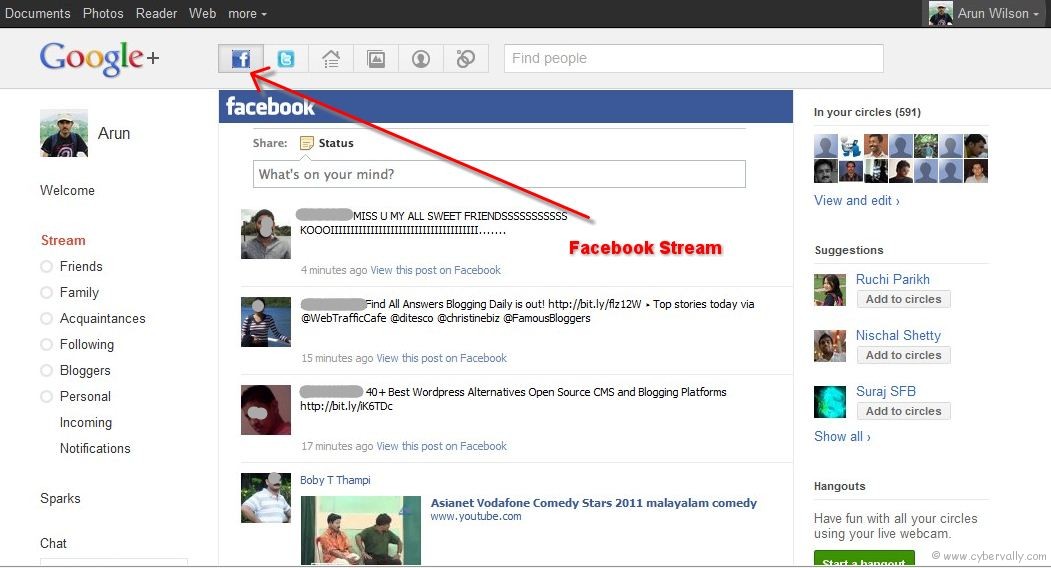Click avatar of the MISS U post author

pyautogui.click(x=266, y=234)
